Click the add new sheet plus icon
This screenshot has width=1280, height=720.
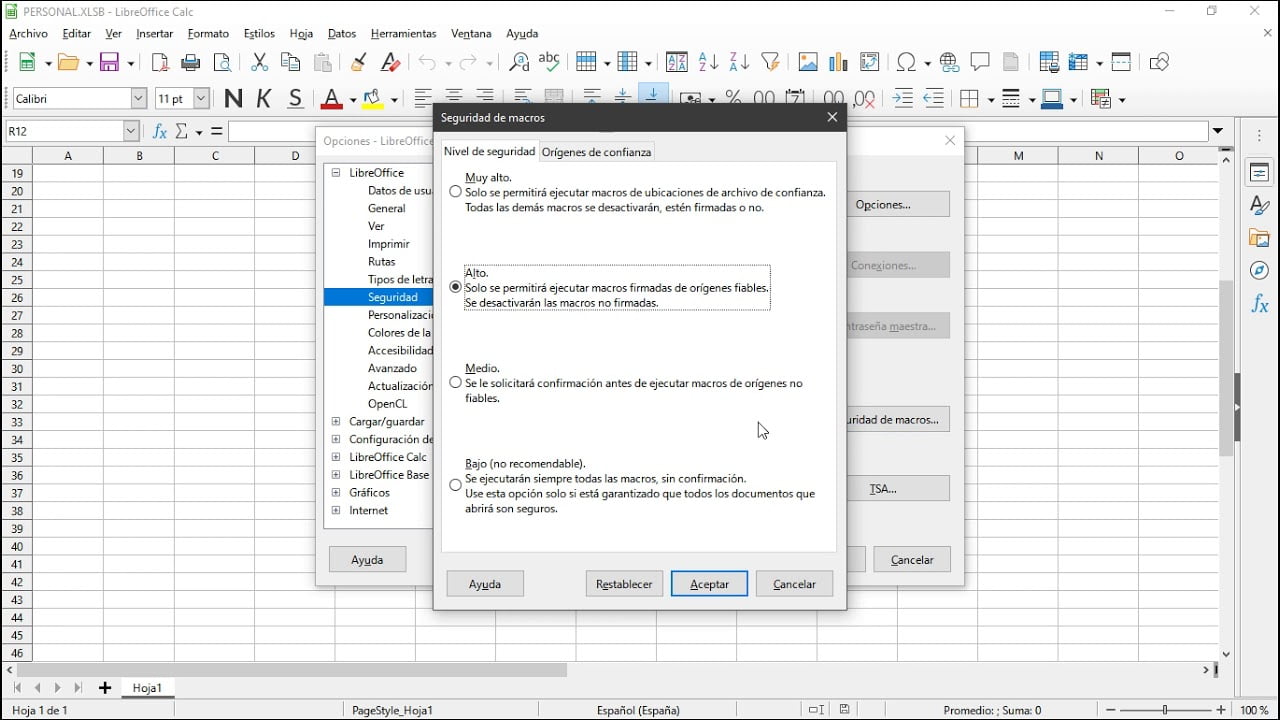(x=104, y=688)
